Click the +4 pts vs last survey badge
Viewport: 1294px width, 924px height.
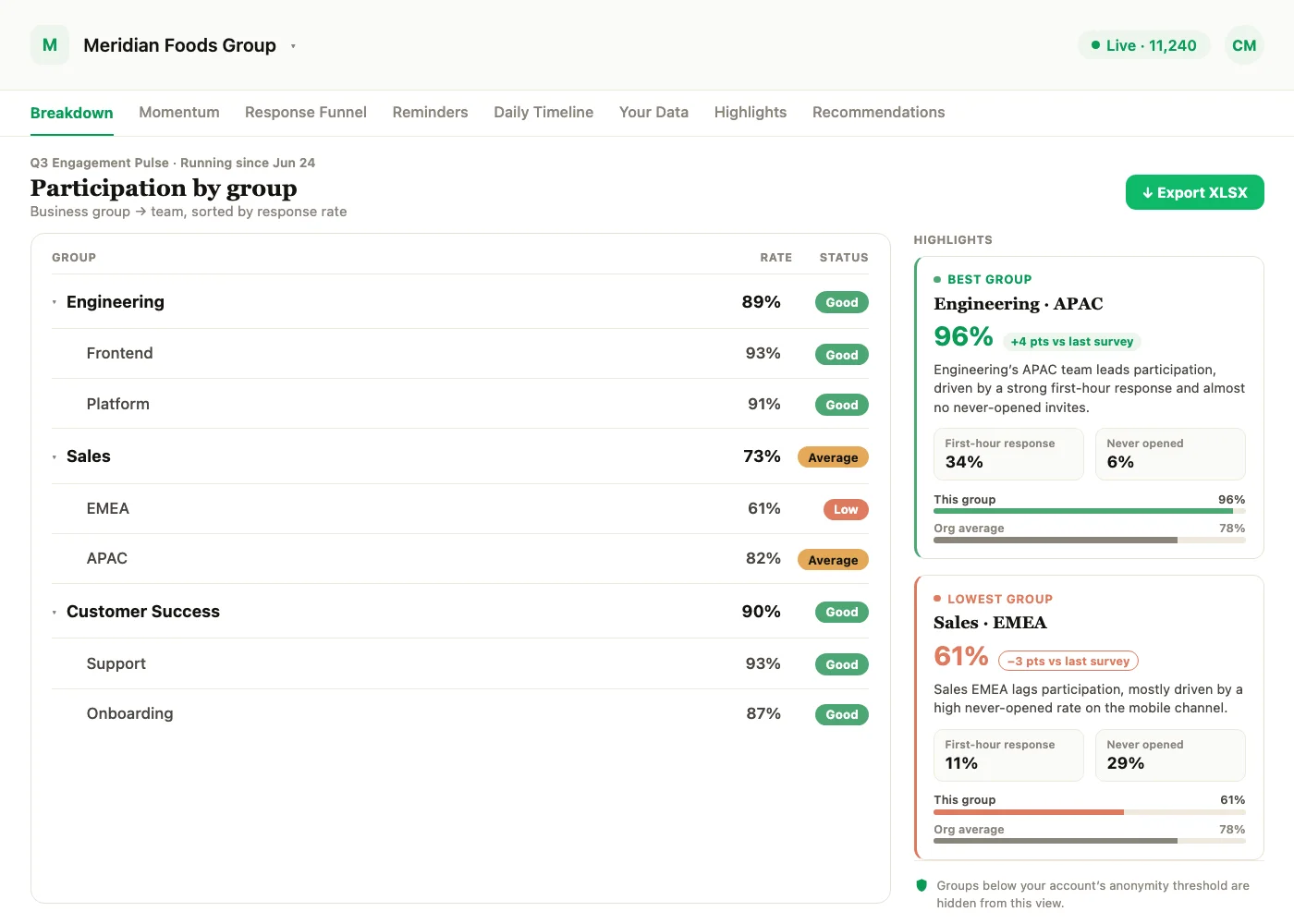1071,341
